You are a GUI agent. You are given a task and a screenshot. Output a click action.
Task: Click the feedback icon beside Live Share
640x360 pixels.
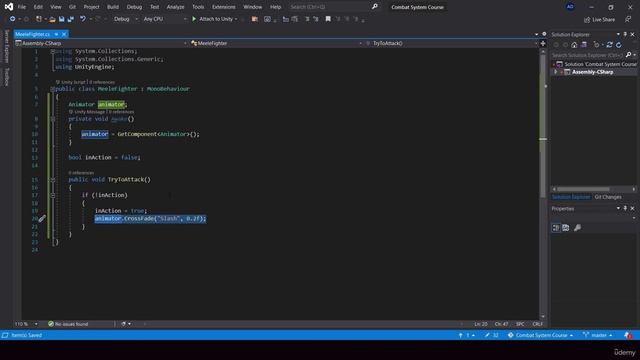[x=628, y=20]
